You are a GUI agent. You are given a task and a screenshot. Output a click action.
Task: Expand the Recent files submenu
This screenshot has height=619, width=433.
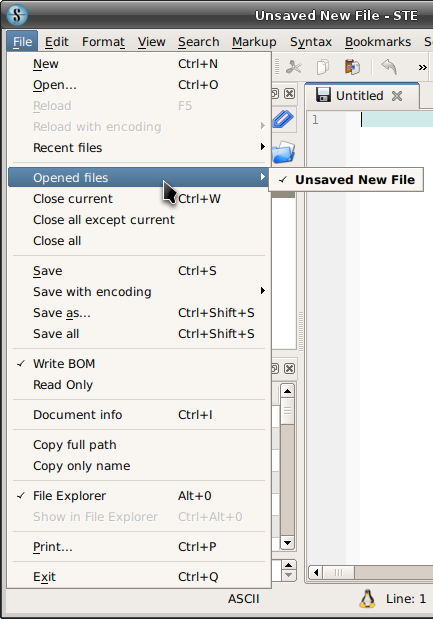139,148
